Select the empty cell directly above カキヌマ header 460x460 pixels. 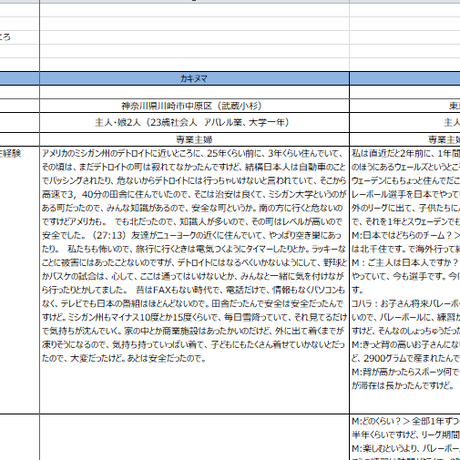pyautogui.click(x=194, y=64)
